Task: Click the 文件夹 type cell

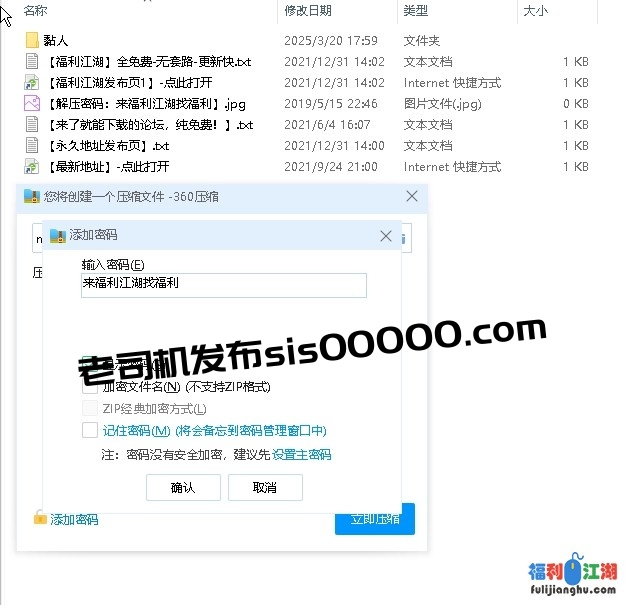Action: coord(422,40)
